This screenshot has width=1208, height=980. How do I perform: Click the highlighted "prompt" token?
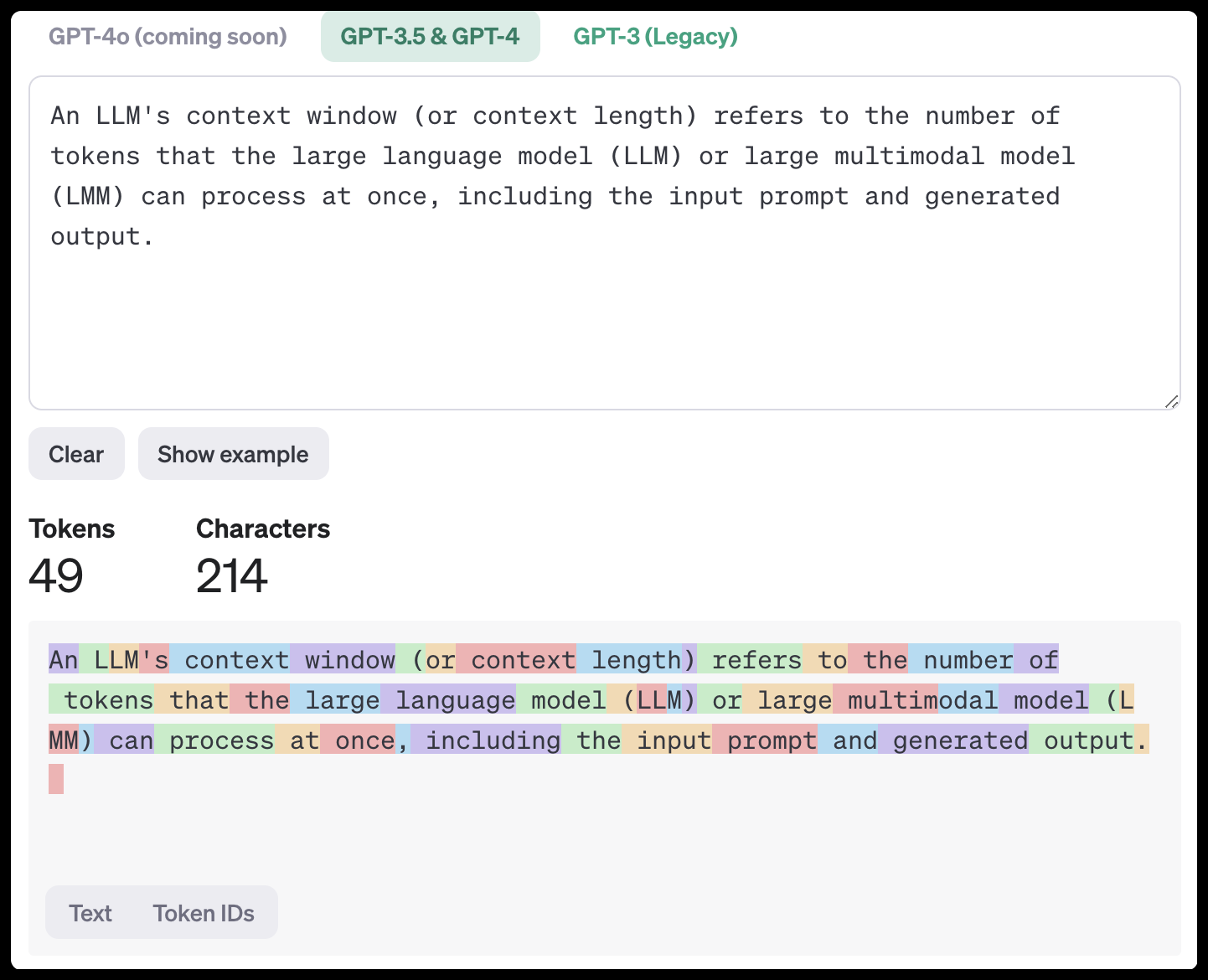tap(765, 740)
